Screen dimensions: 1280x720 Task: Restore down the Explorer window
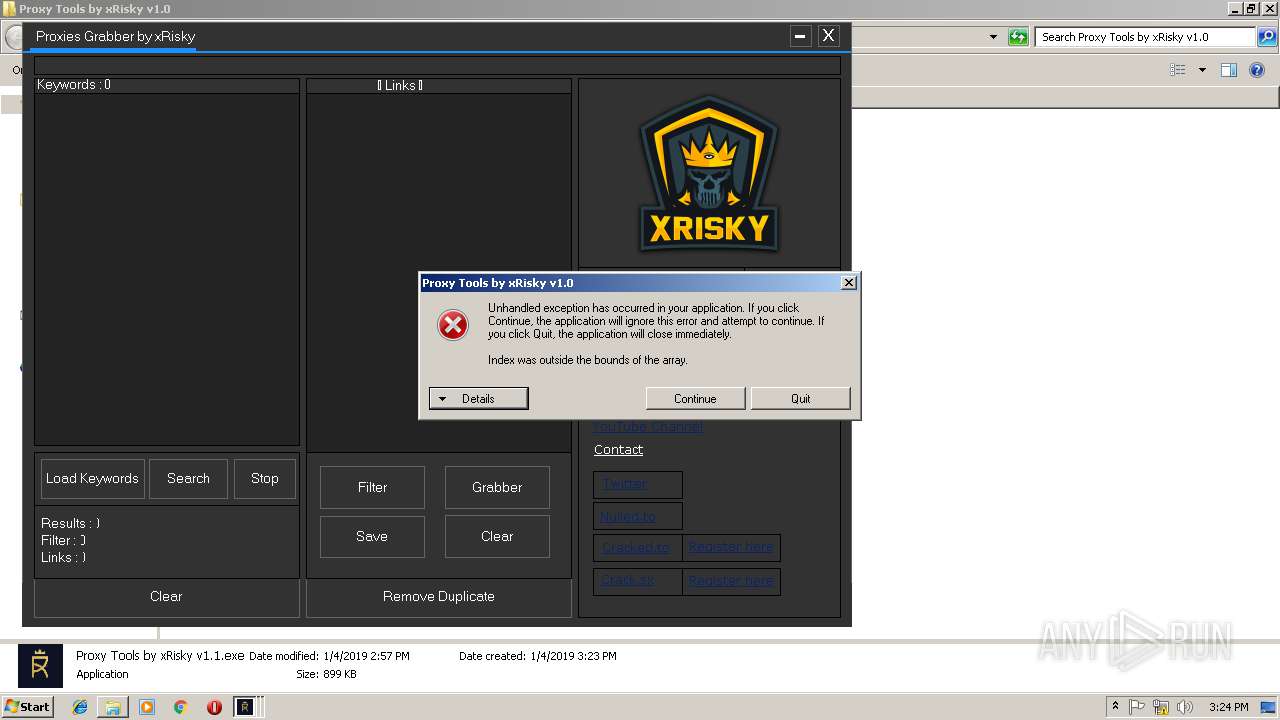[1251, 9]
